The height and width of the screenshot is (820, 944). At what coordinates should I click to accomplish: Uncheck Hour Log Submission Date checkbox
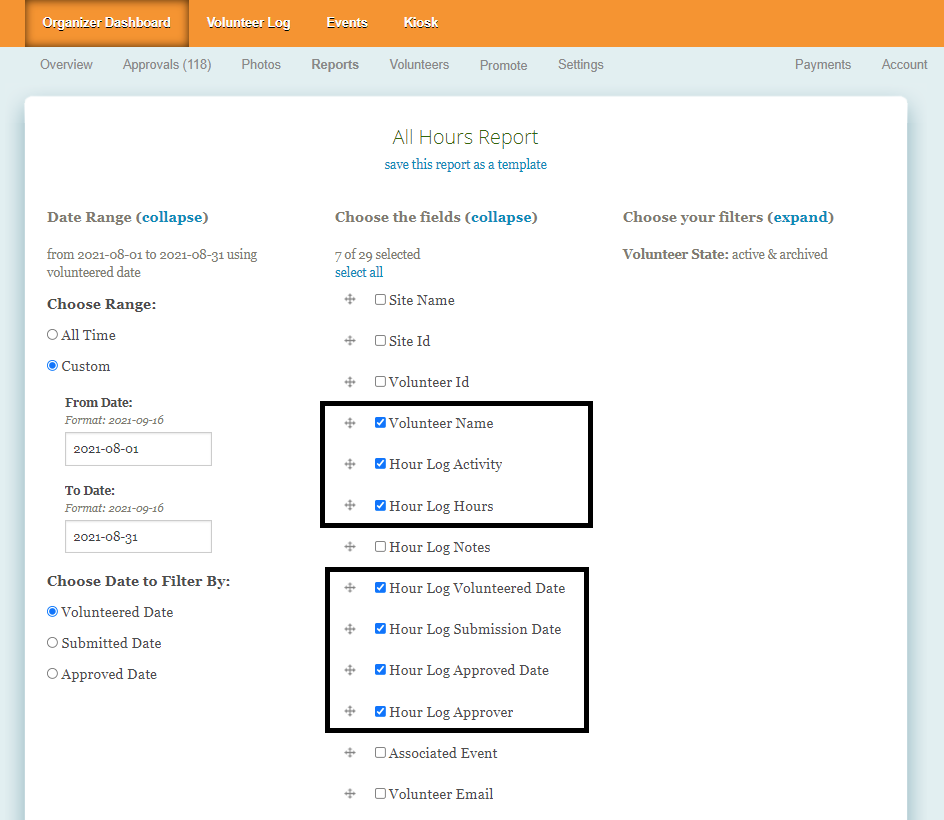(380, 628)
